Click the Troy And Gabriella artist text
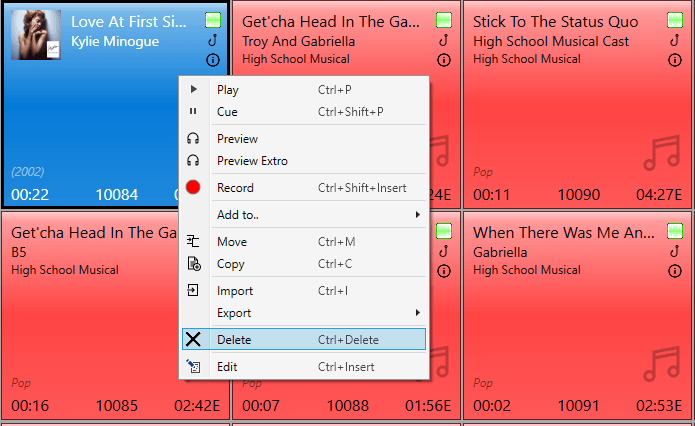Viewport: 695px width, 426px height. click(298, 41)
